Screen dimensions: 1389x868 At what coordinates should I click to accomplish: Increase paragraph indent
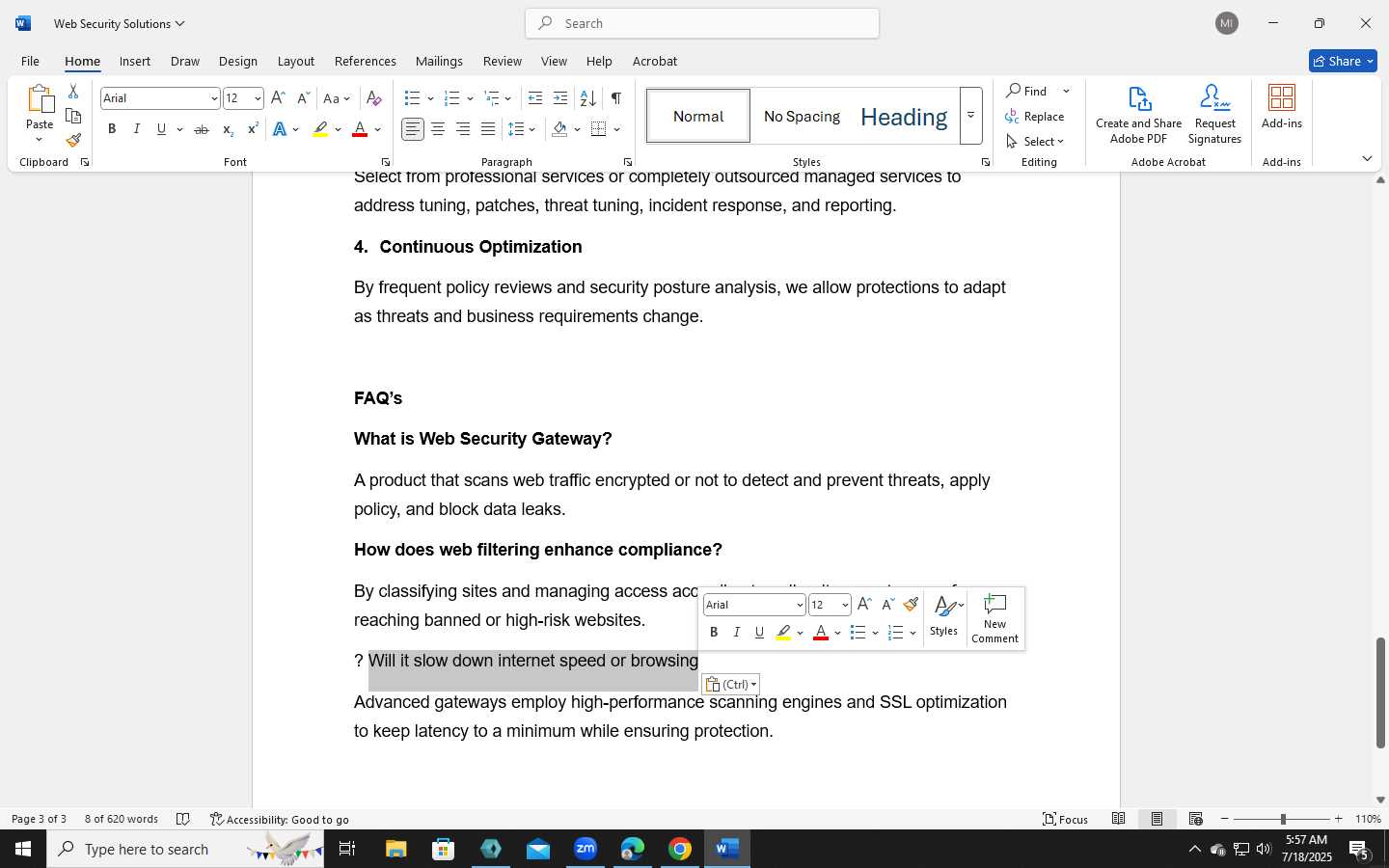[x=560, y=98]
